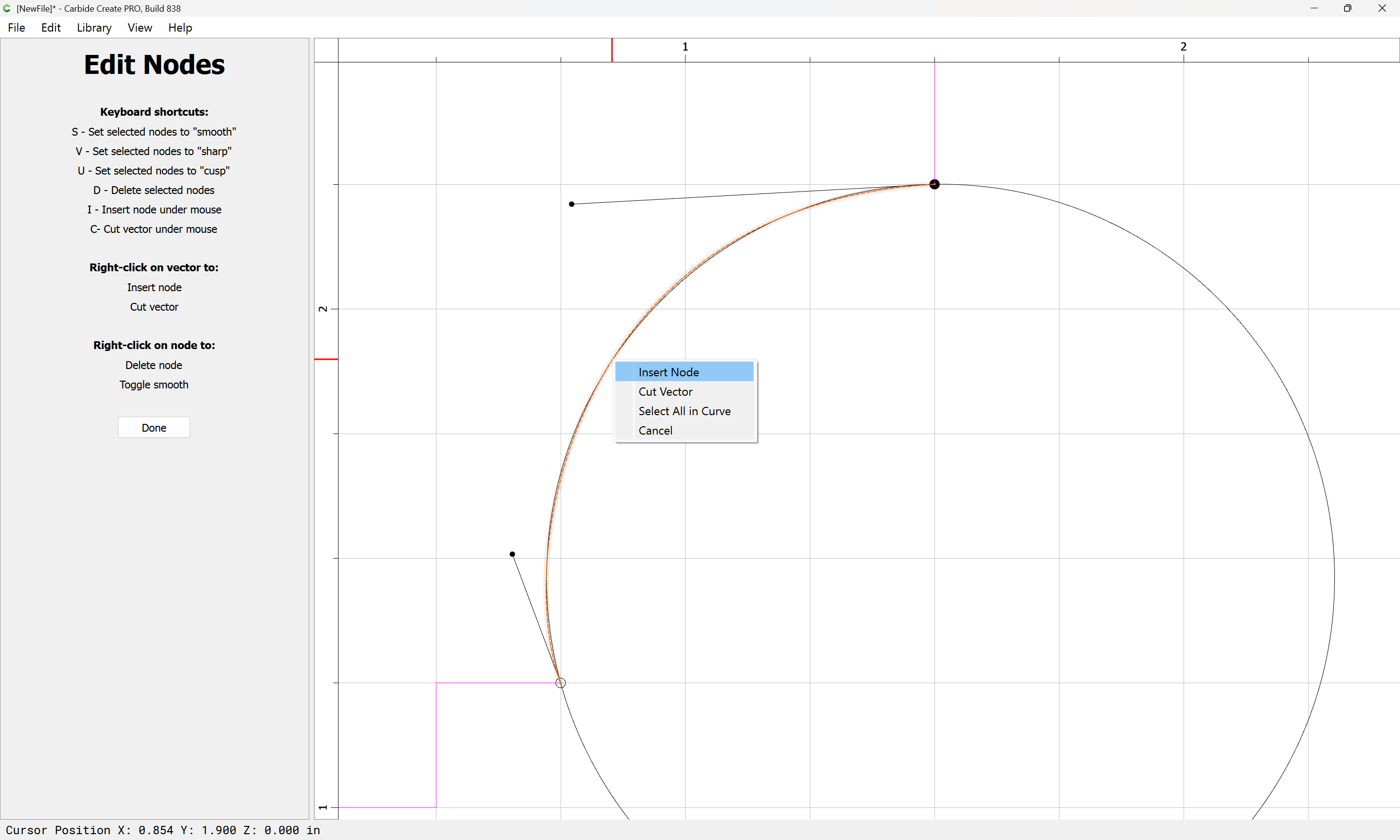Open the View menu
Image resolution: width=1400 pixels, height=840 pixels.
coord(139,28)
